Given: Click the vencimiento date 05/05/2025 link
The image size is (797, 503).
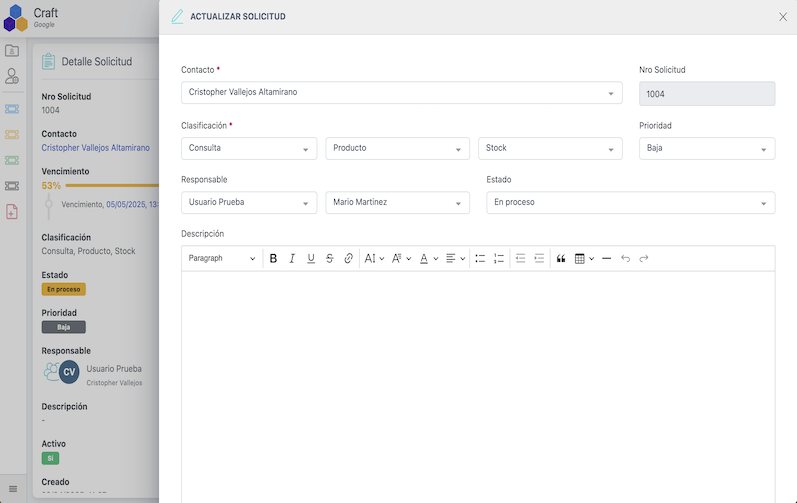Looking at the screenshot, I should point(132,204).
